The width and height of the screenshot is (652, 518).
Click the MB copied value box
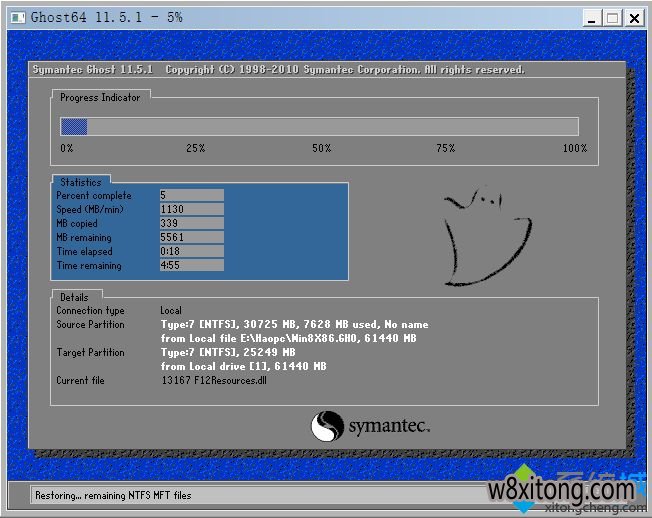point(191,224)
